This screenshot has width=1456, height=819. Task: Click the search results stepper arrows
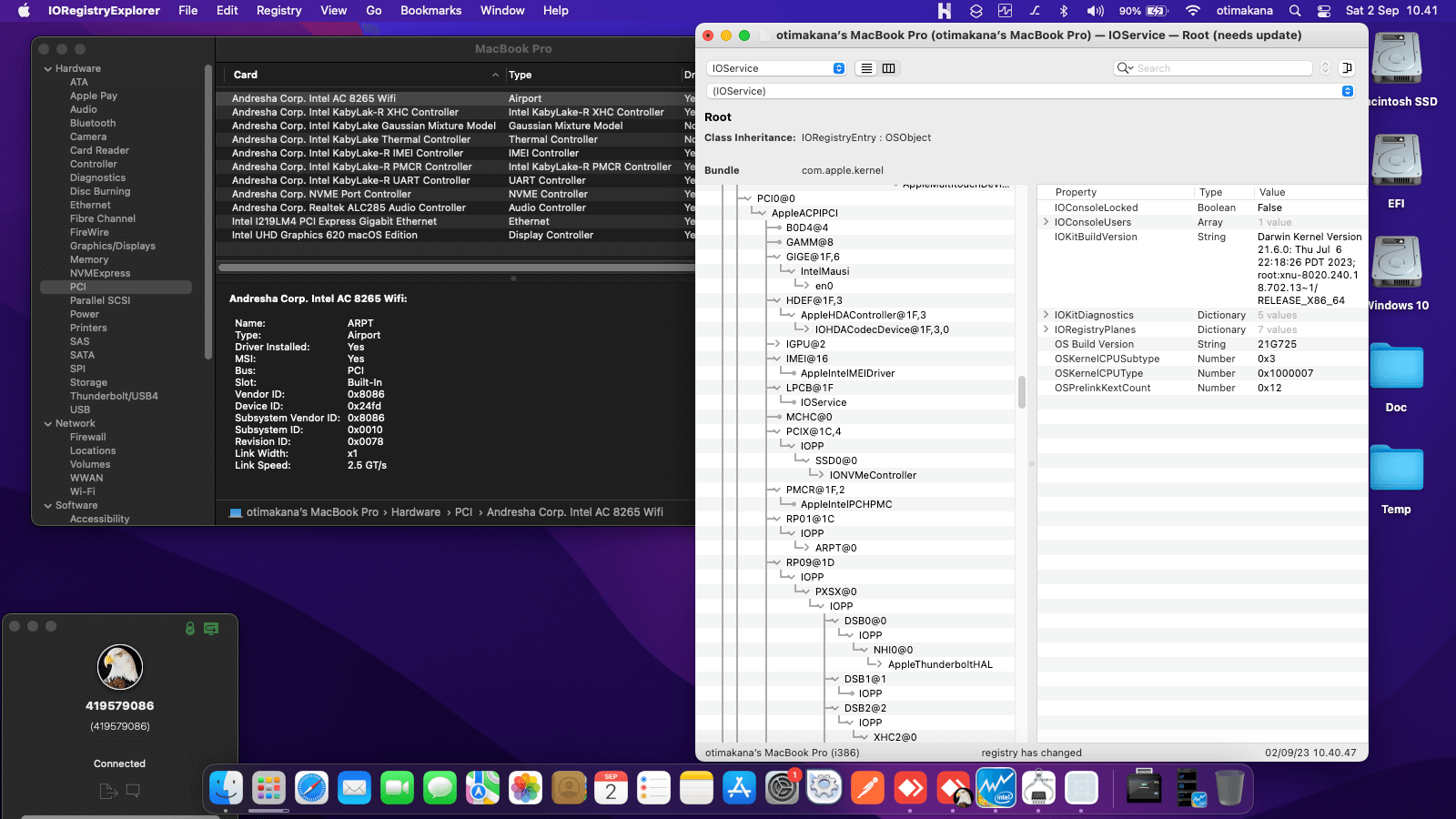click(1325, 68)
